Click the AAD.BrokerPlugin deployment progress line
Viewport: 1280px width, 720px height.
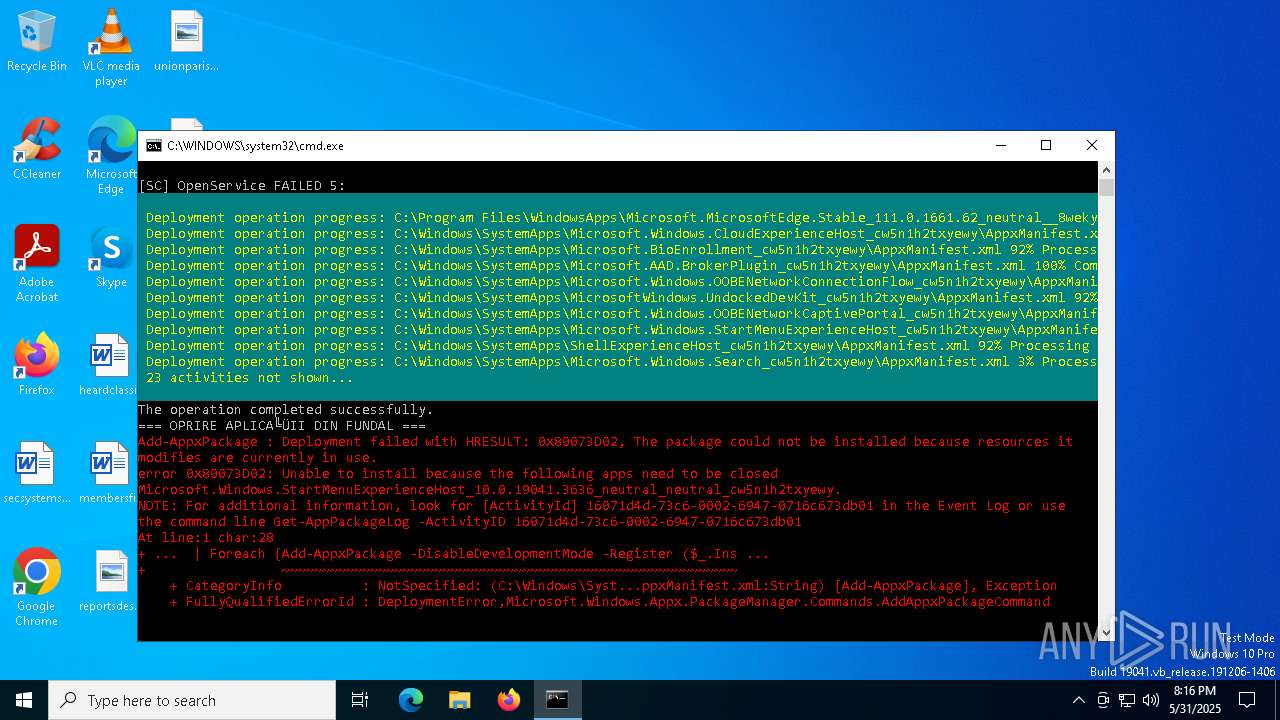[x=621, y=266]
